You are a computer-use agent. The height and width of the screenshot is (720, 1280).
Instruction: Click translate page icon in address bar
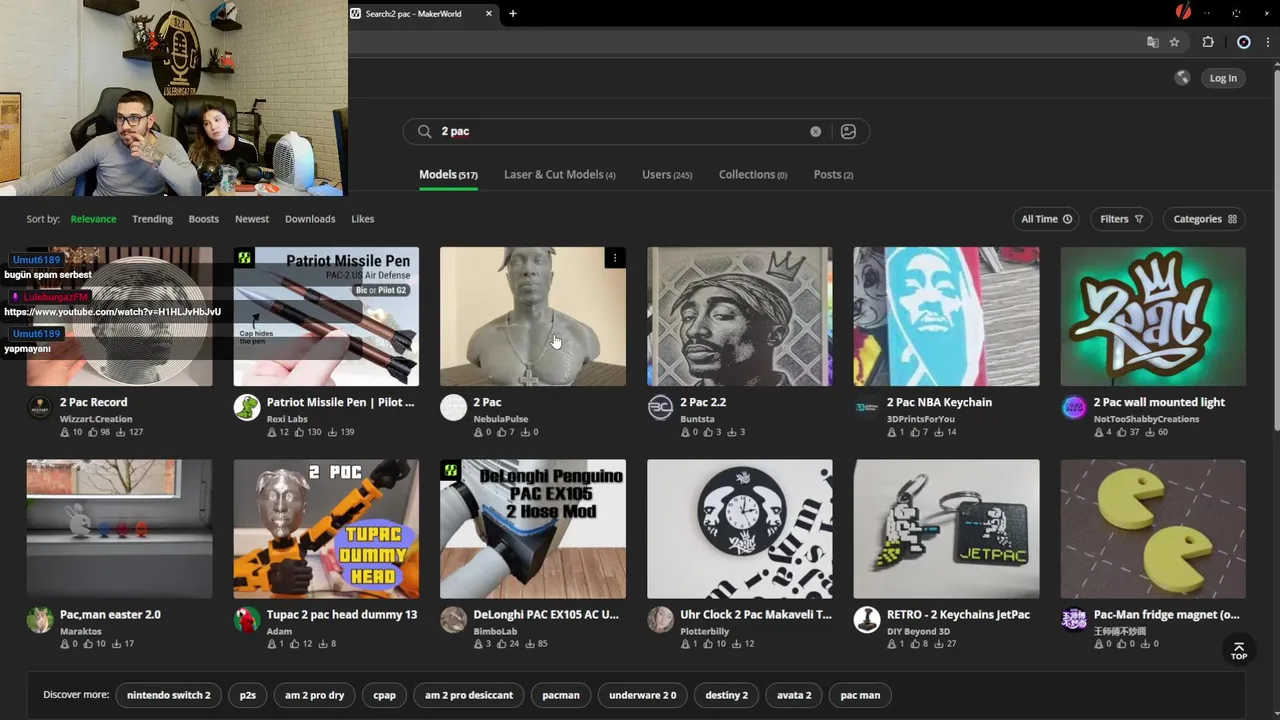1153,42
